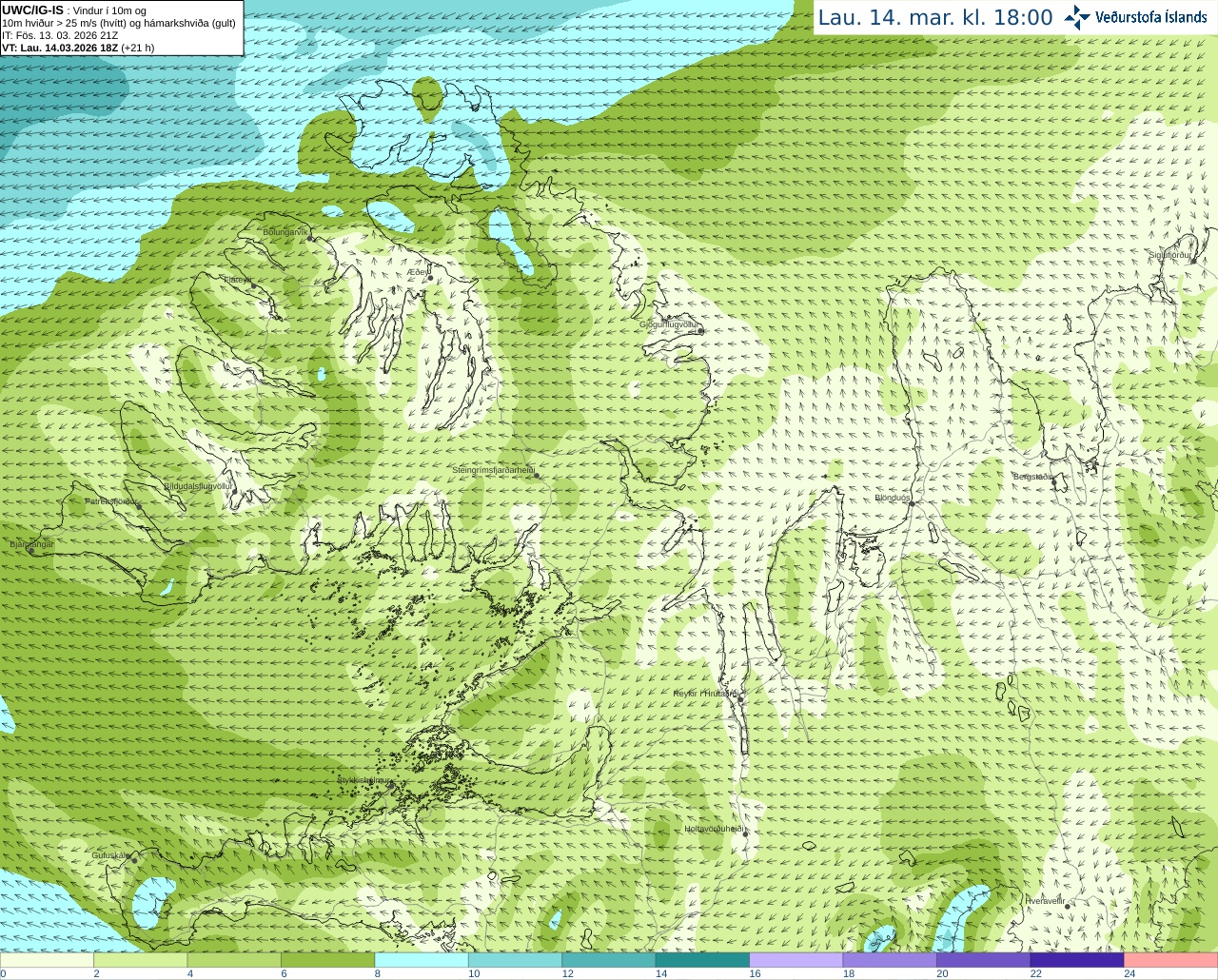Click the legend value '8'
Viewport: 1218px width, 980px height.
click(378, 973)
